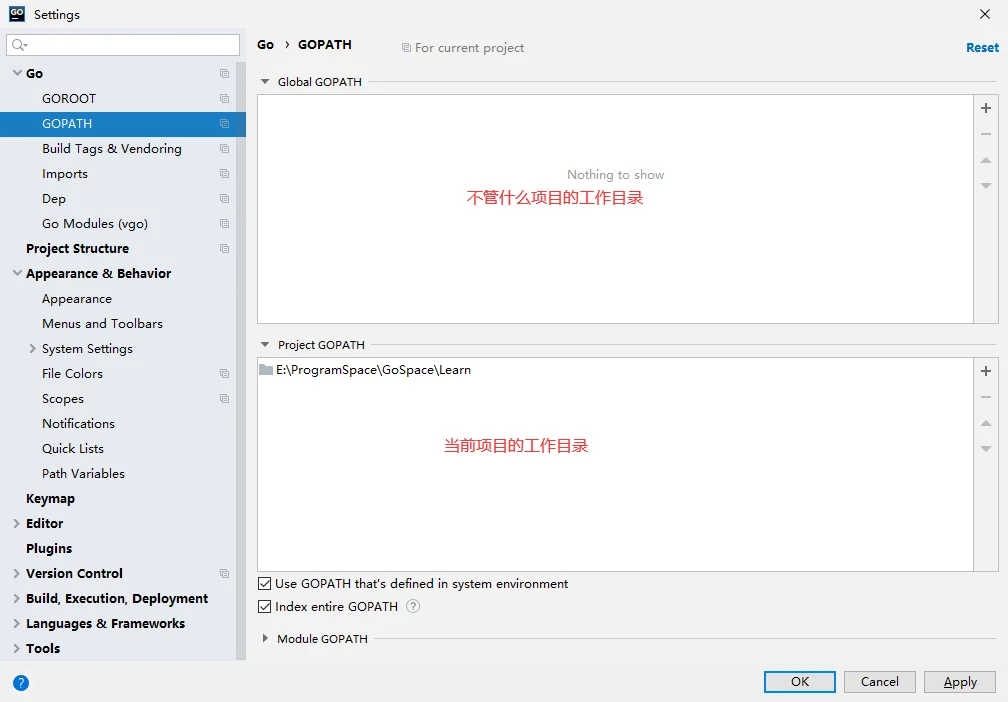The width and height of the screenshot is (1008, 702).
Task: Click the project-level icon beside Go
Action: tap(224, 73)
